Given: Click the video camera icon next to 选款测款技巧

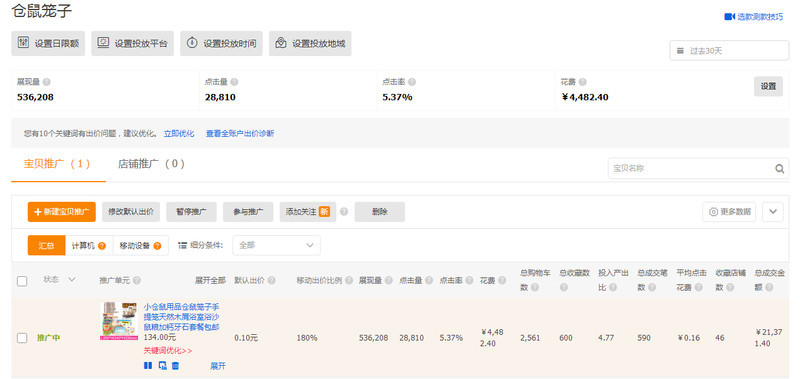Looking at the screenshot, I should click(x=729, y=17).
